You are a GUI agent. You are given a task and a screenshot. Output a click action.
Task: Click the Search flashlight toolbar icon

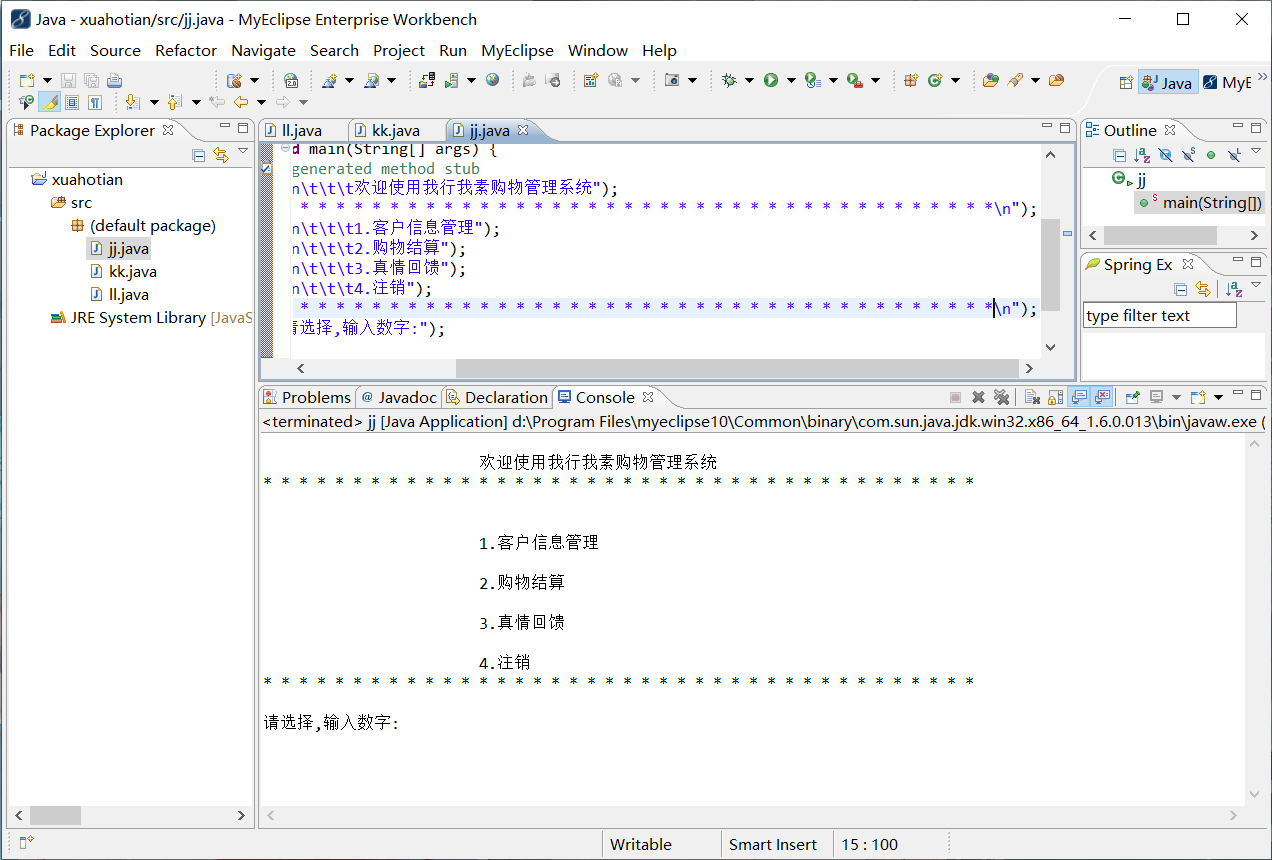(1015, 80)
